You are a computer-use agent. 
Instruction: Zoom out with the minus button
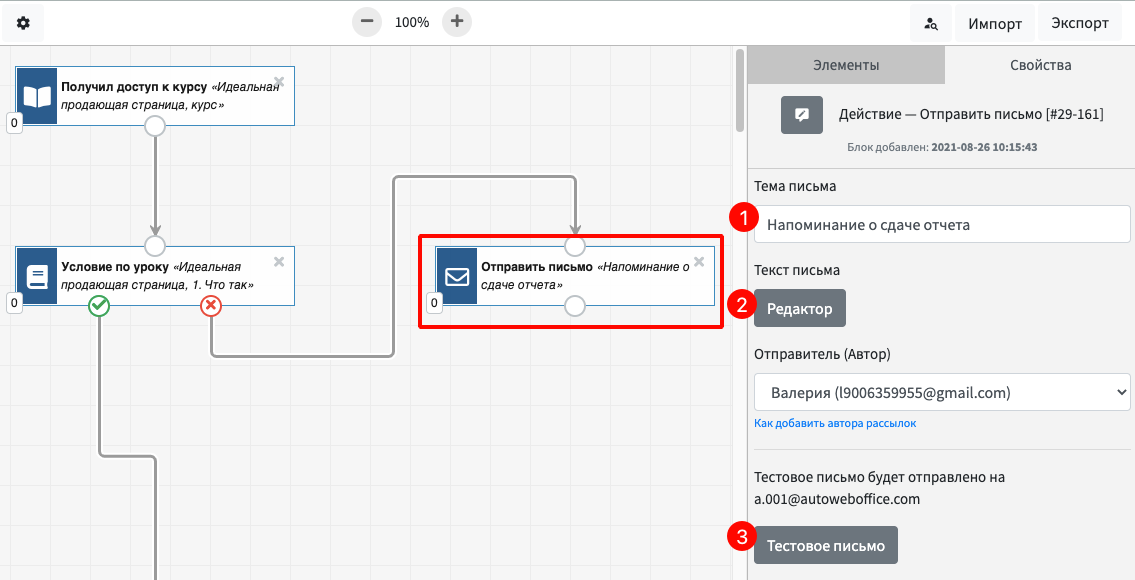(367, 22)
